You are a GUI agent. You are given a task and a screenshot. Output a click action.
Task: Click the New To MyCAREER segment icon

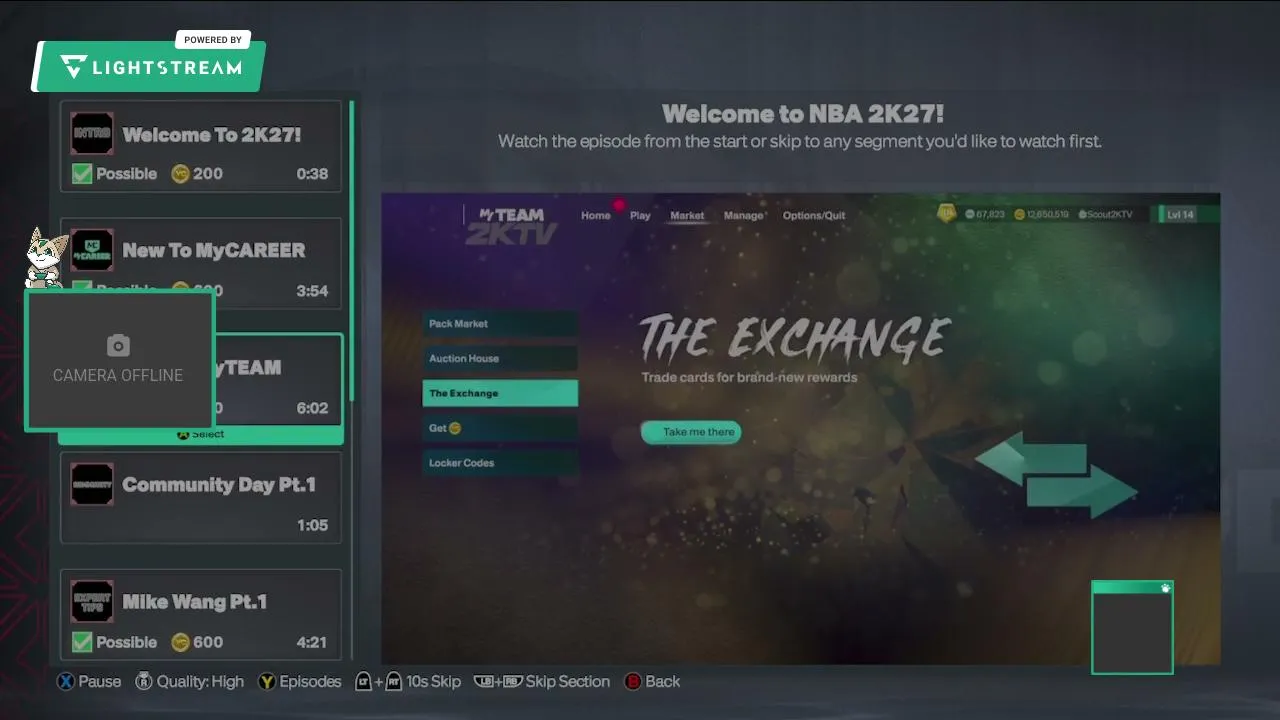(92, 250)
